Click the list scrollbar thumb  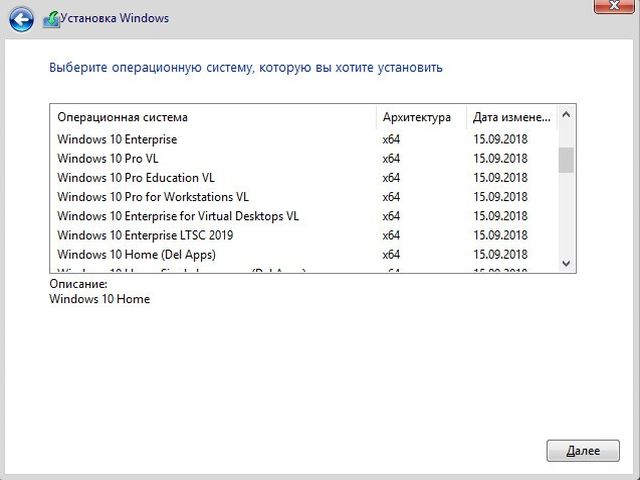click(566, 160)
